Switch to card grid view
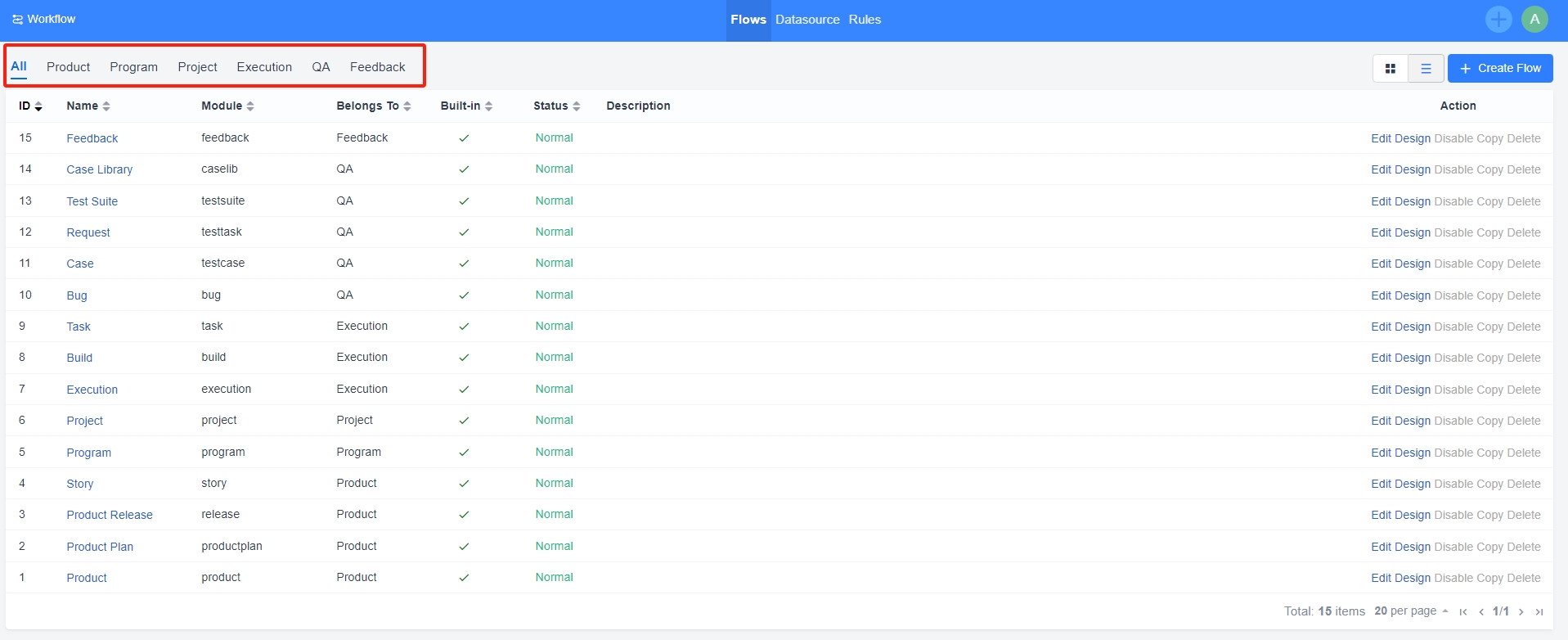The height and width of the screenshot is (640, 1568). tap(1390, 69)
